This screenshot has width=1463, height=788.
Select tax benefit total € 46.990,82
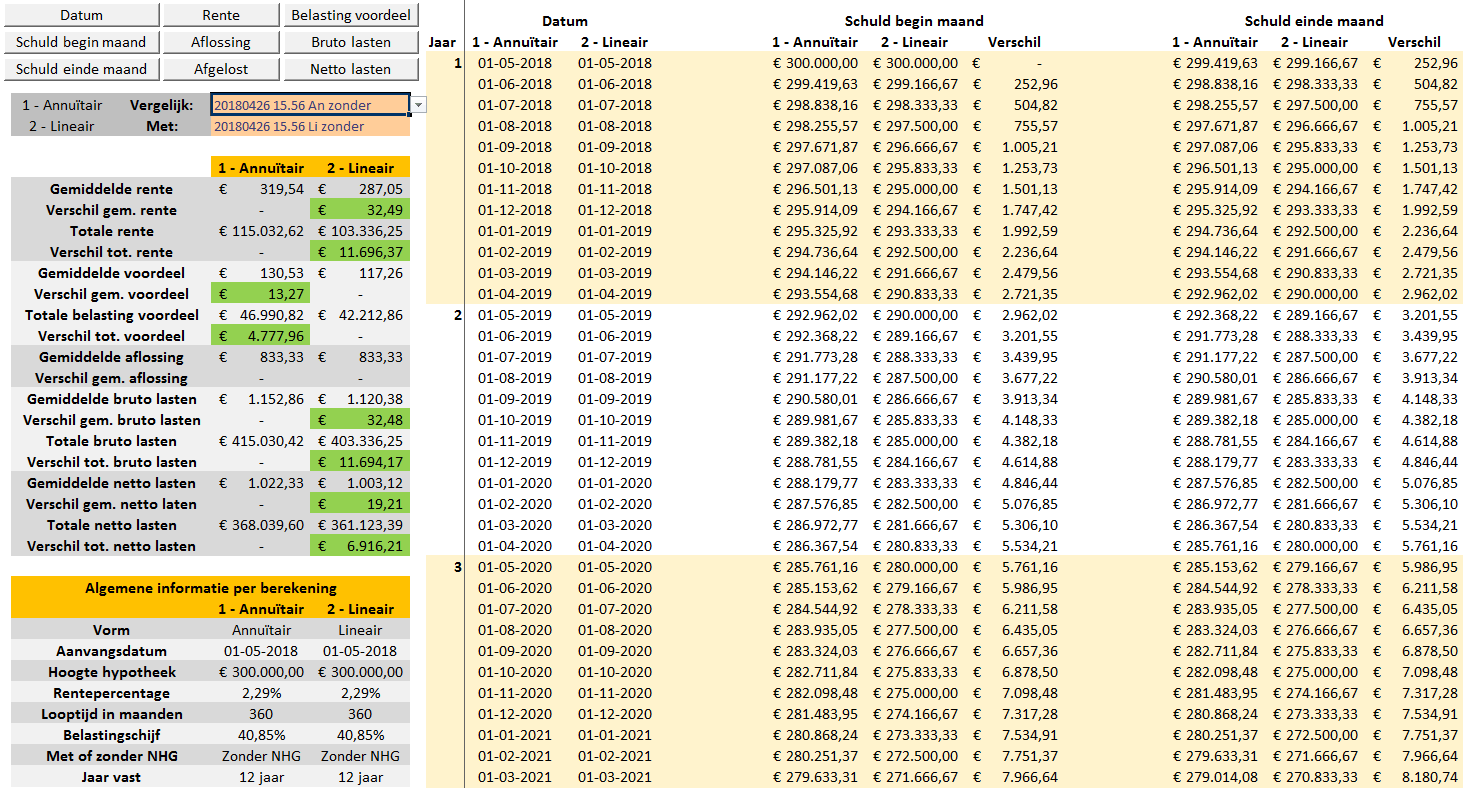pyautogui.click(x=260, y=315)
